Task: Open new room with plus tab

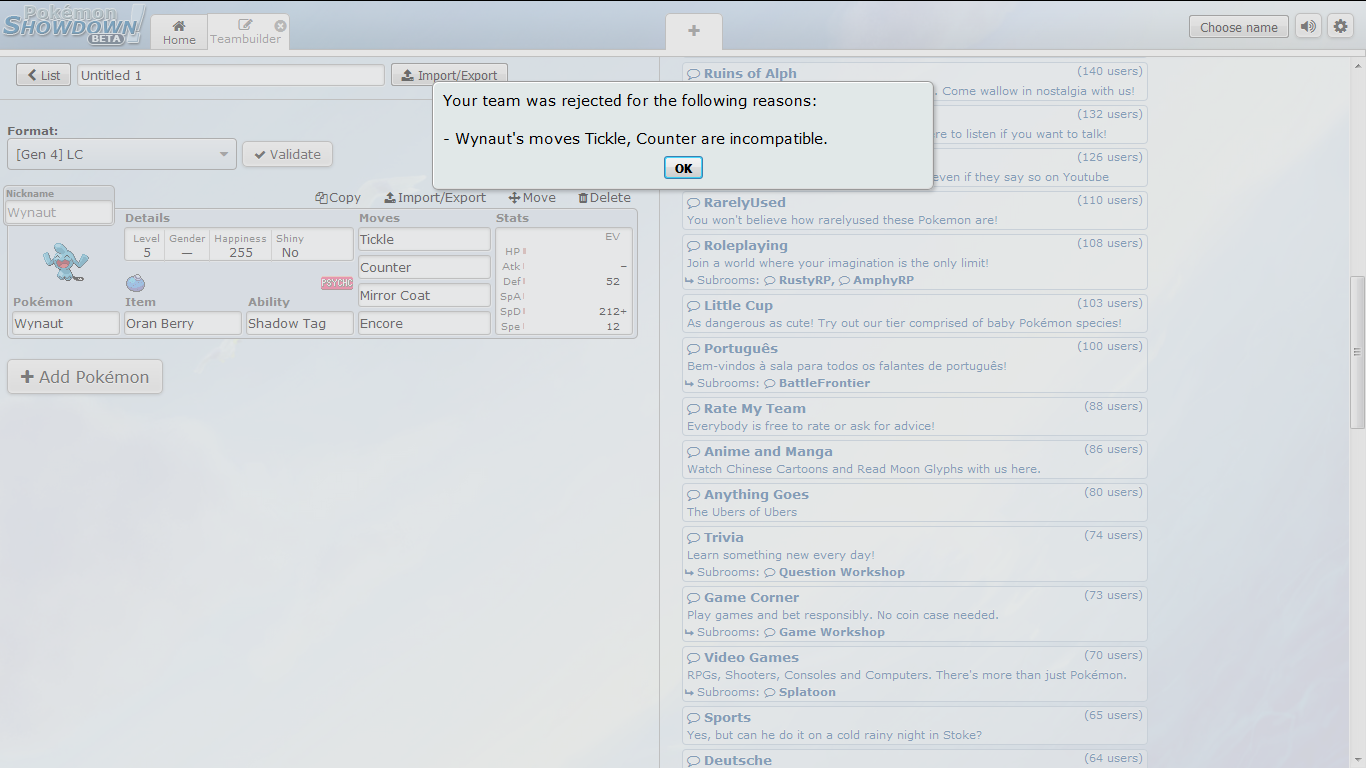Action: (x=693, y=31)
